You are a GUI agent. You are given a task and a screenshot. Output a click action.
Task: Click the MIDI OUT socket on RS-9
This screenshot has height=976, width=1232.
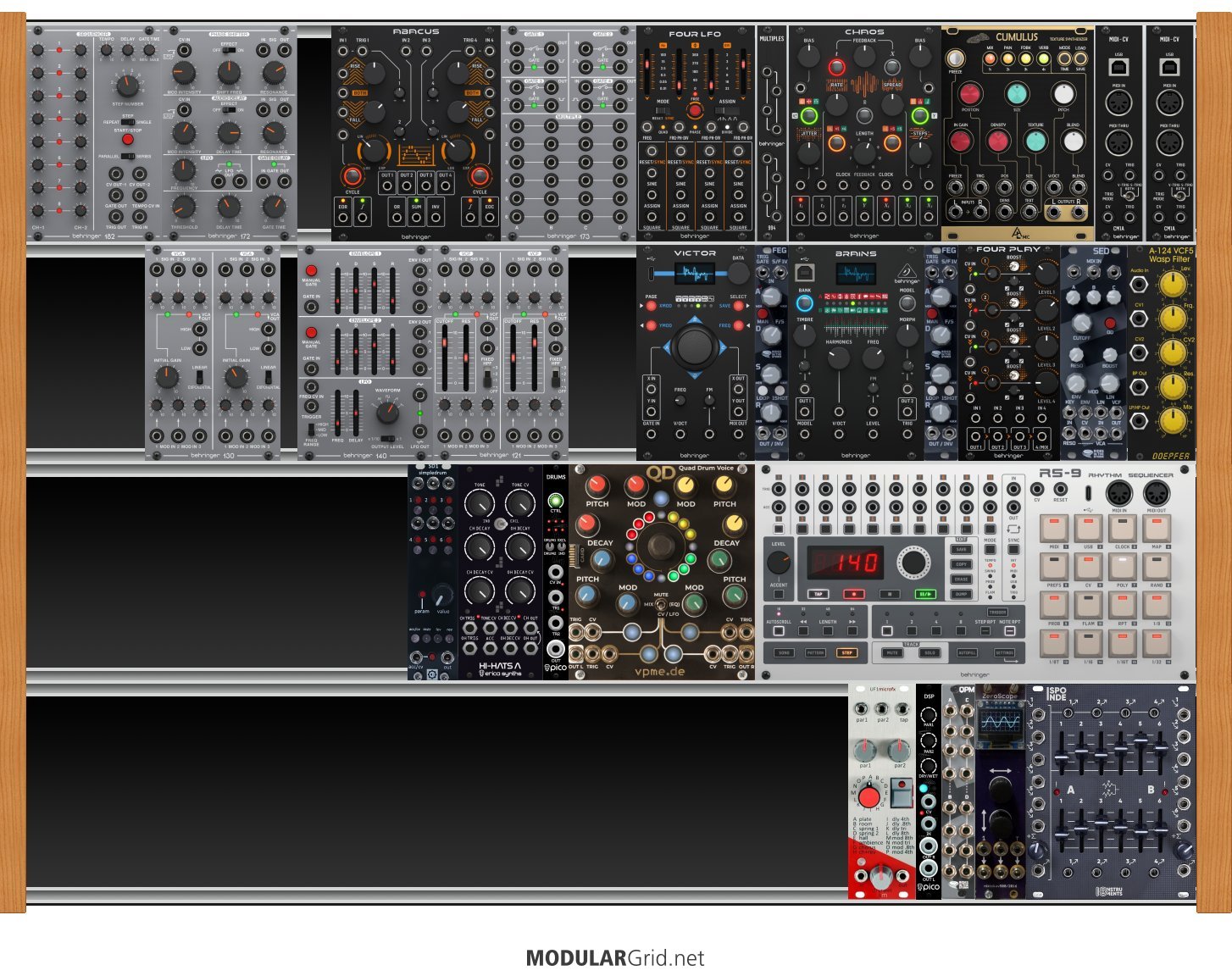click(x=1155, y=495)
